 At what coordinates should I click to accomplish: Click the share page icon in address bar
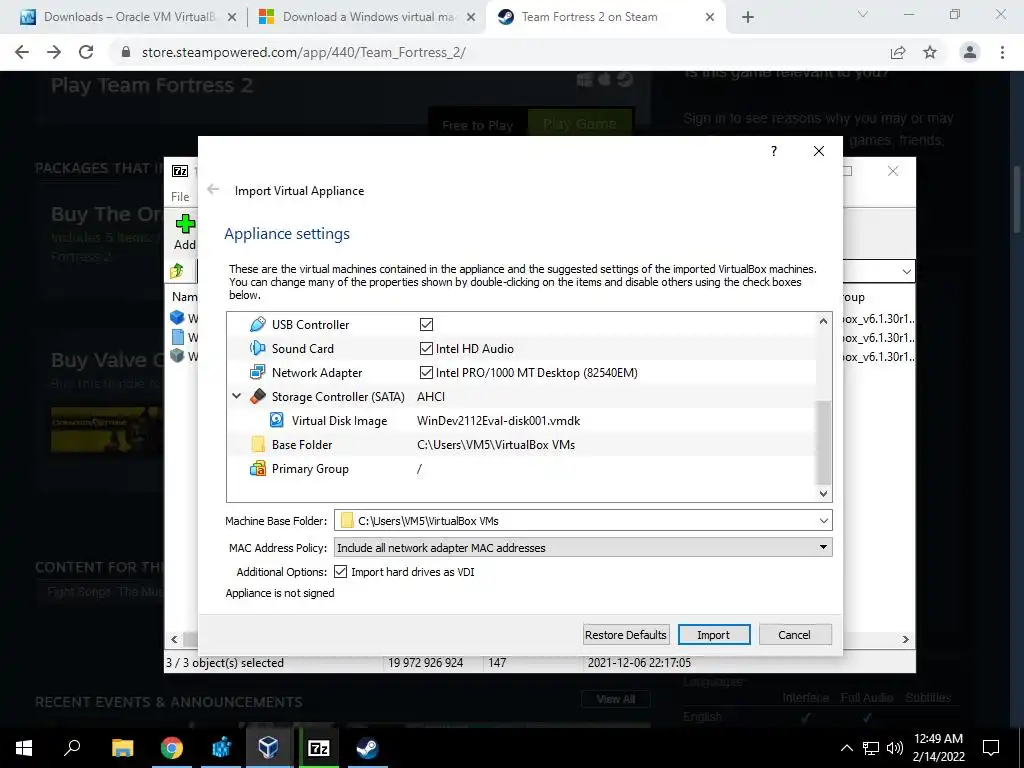[898, 52]
